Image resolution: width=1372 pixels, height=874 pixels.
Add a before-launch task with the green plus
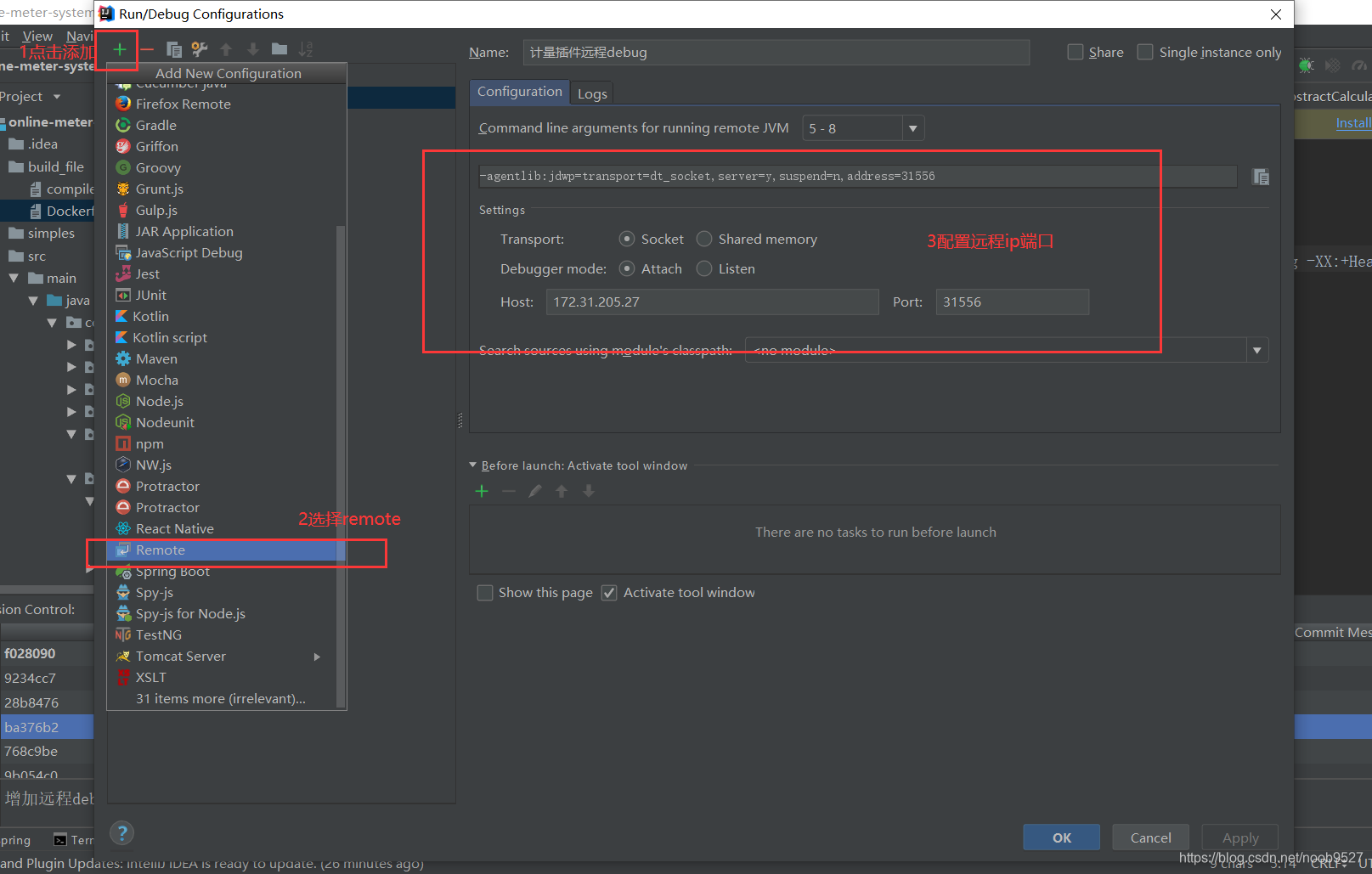coord(482,491)
